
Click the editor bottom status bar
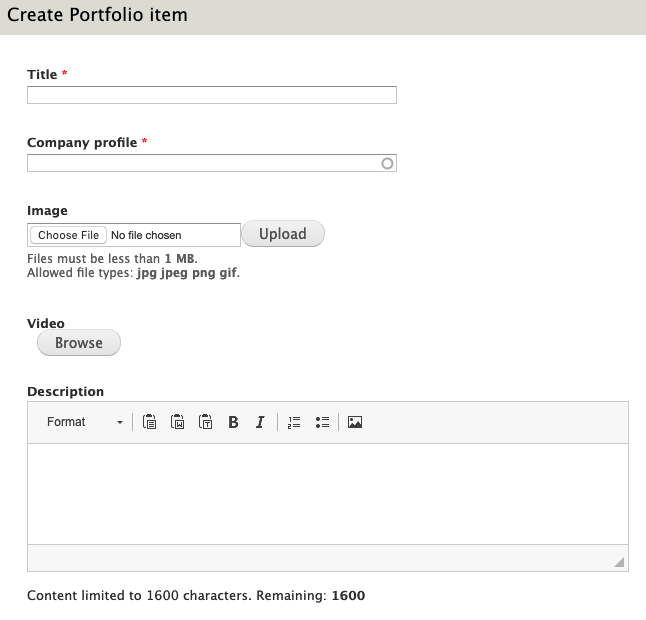coord(328,558)
